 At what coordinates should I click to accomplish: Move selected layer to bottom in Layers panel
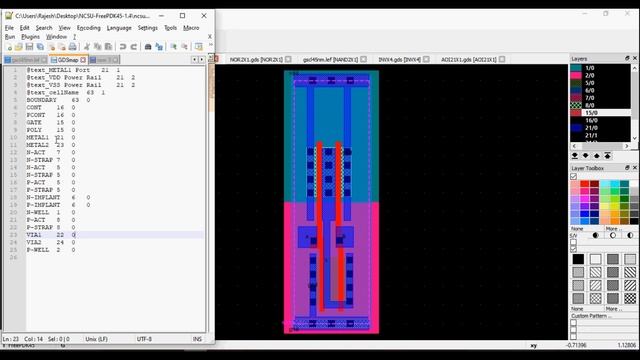point(575,156)
